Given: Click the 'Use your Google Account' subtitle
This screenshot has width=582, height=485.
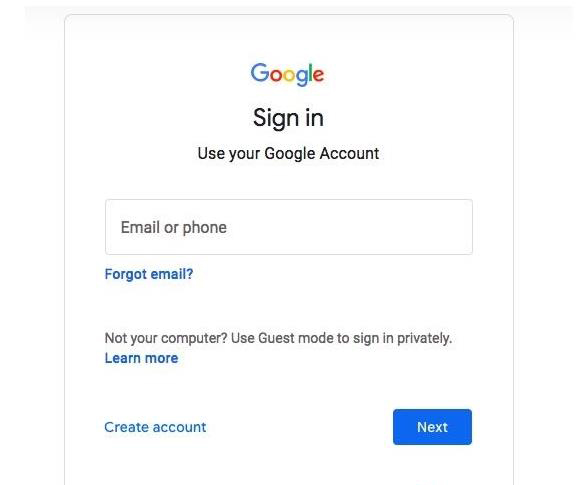Looking at the screenshot, I should 288,154.
